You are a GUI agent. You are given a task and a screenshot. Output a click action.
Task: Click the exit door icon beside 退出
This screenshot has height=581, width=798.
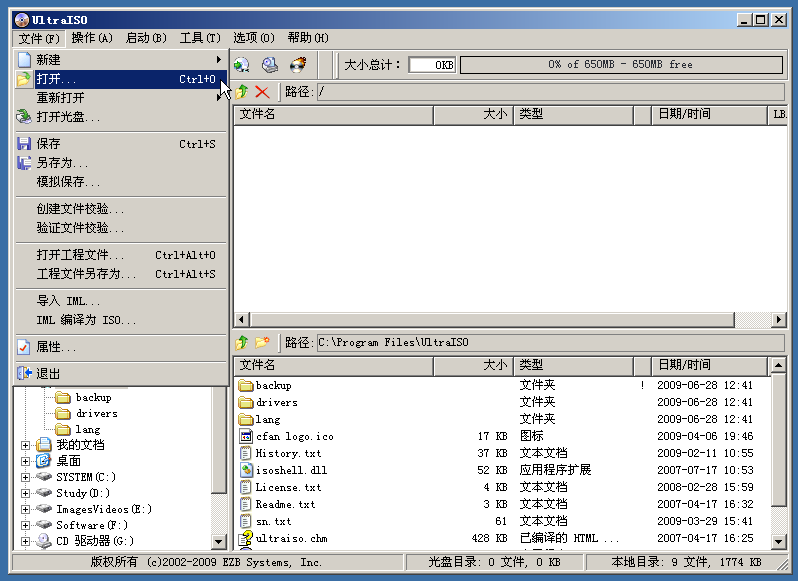(x=24, y=373)
